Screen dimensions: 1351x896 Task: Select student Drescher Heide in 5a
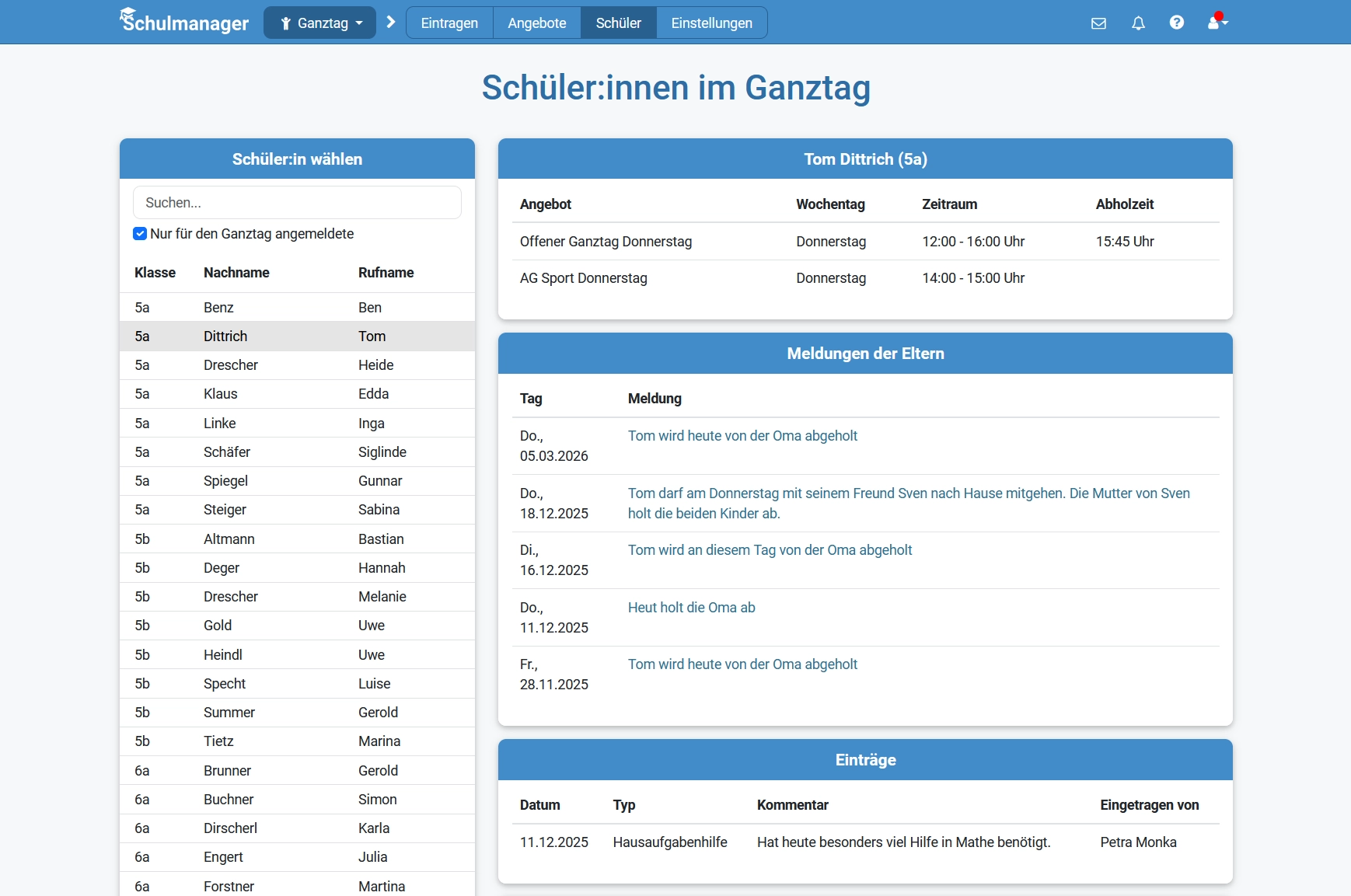point(297,365)
